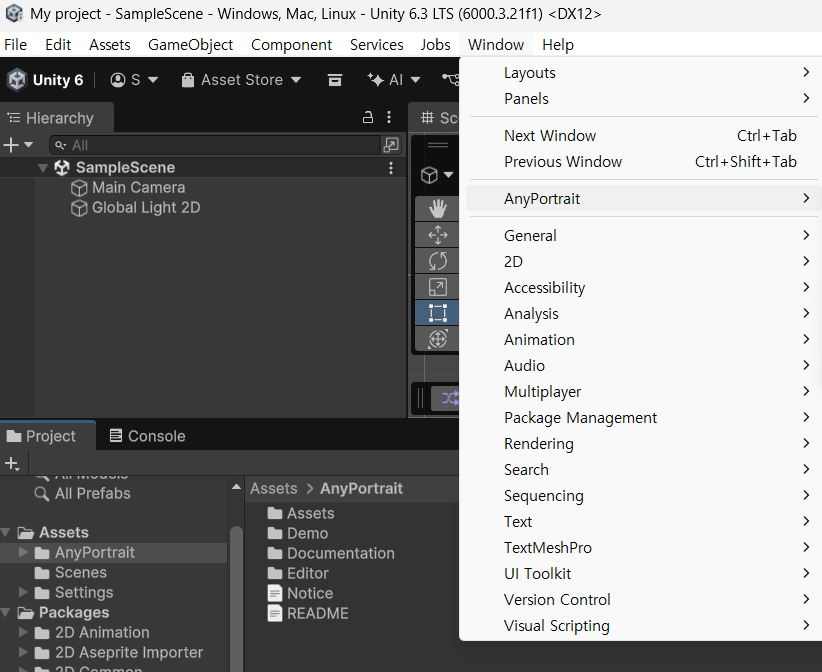The image size is (822, 672).
Task: Click the plus create button in Hierarchy
Action: coord(17,145)
